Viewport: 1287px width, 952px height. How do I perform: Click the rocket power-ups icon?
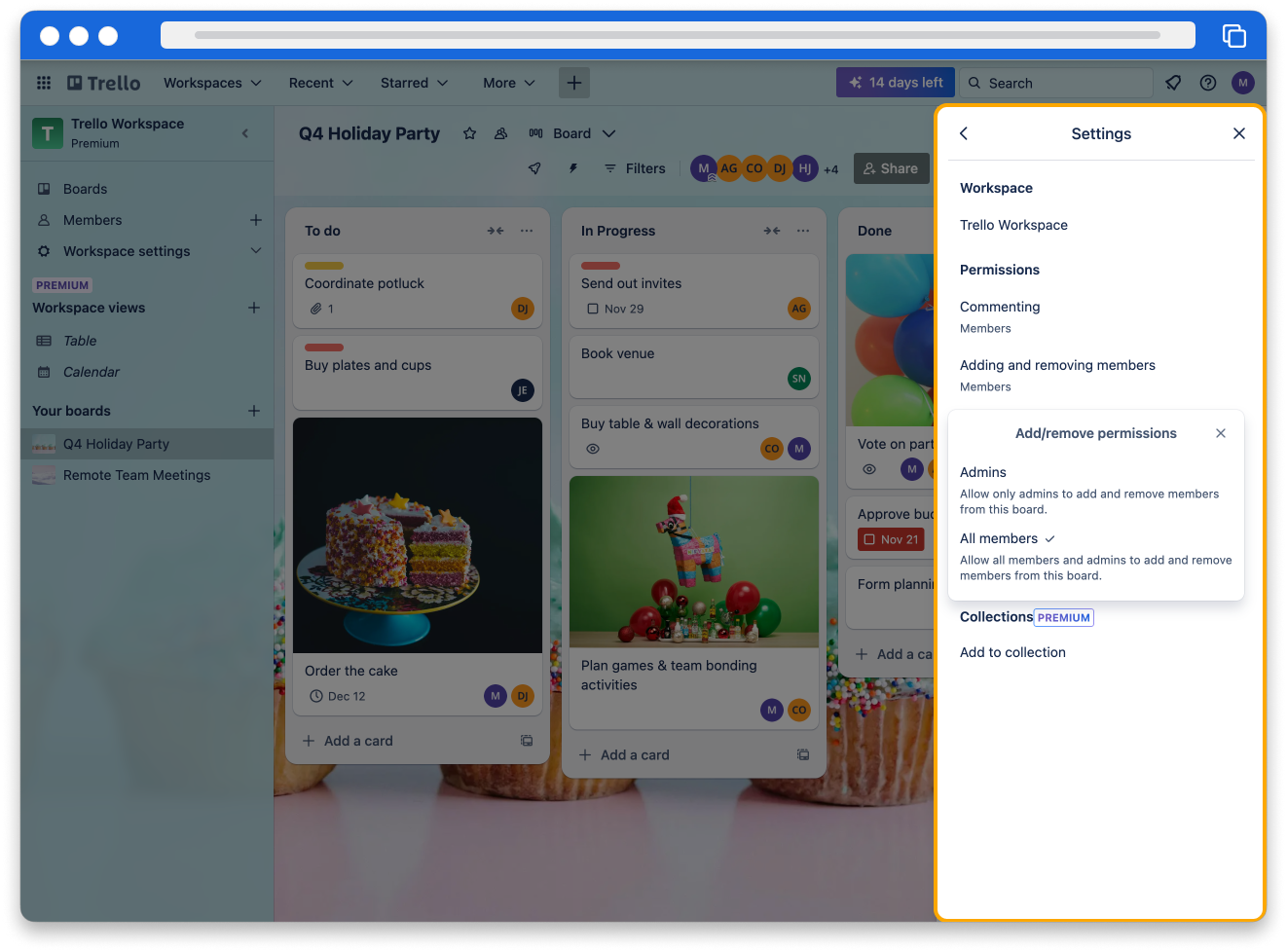(534, 168)
